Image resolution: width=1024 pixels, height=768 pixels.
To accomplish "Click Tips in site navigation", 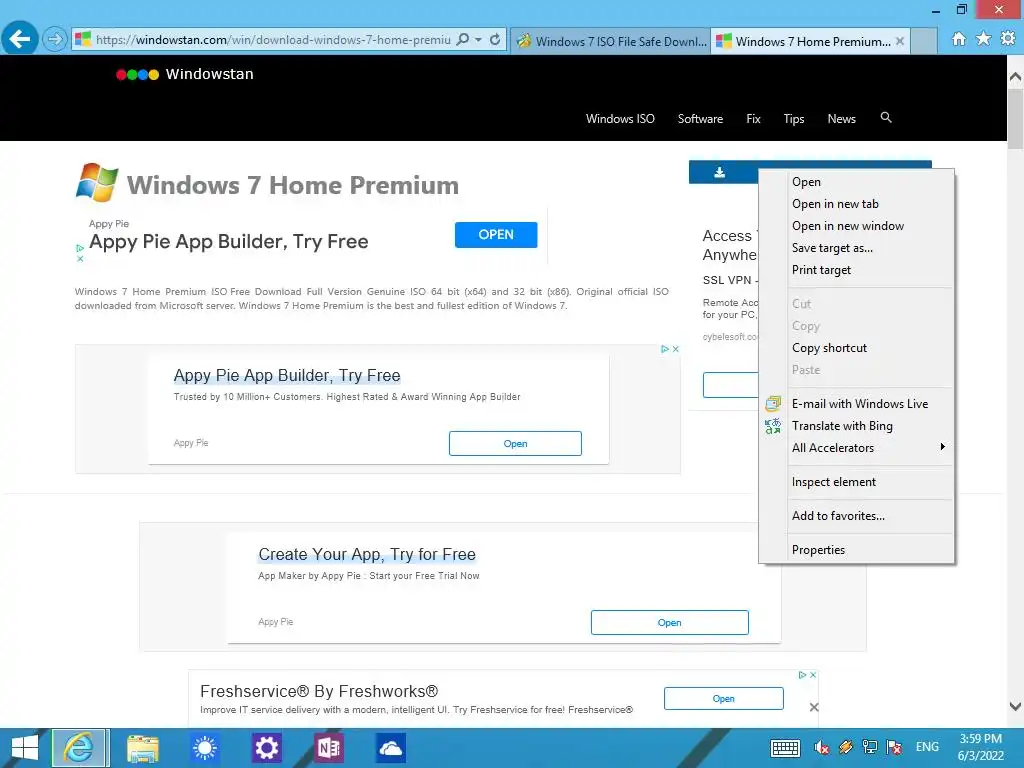I will (x=793, y=119).
